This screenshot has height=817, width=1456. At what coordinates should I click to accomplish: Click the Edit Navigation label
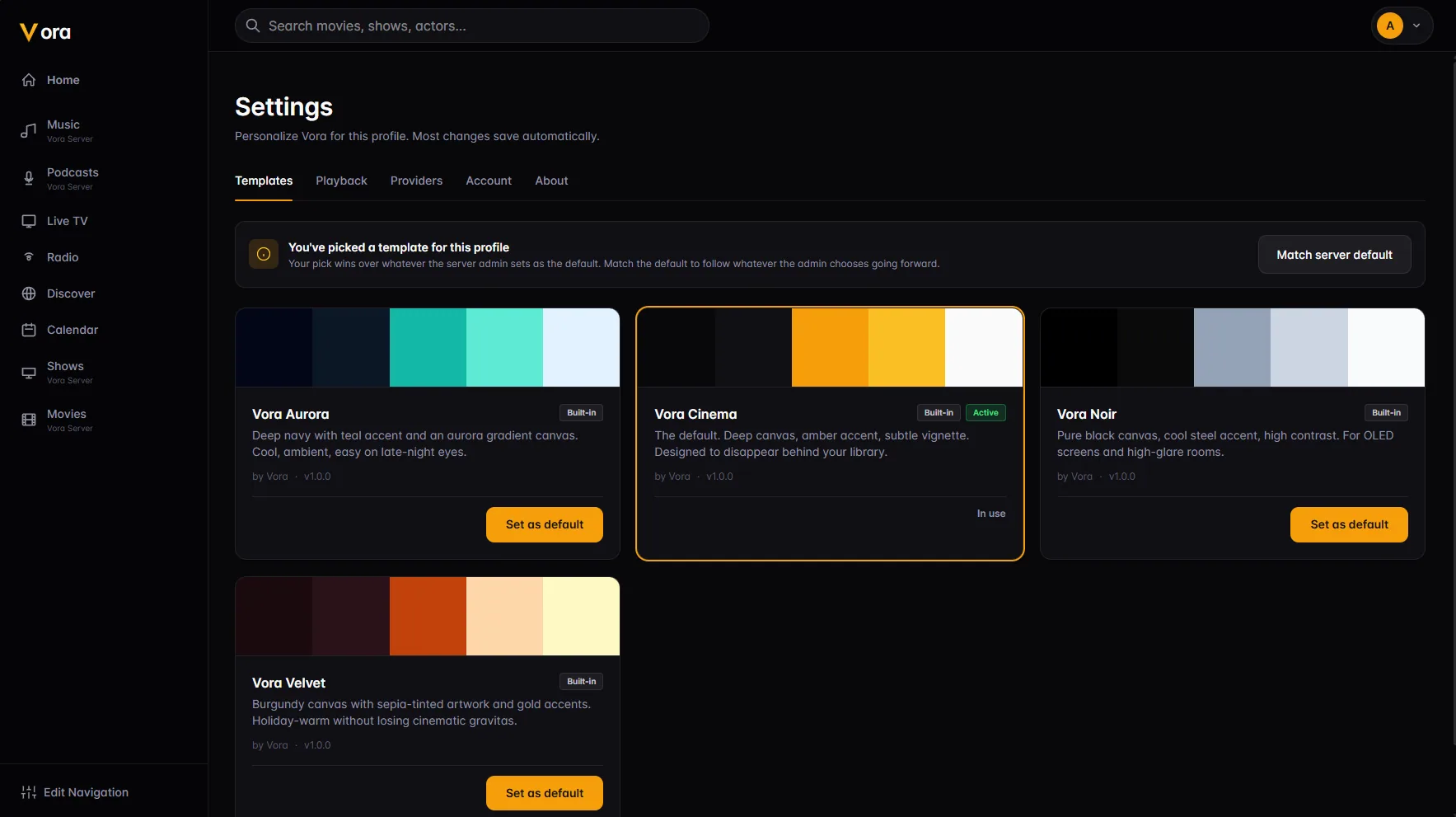pos(86,792)
